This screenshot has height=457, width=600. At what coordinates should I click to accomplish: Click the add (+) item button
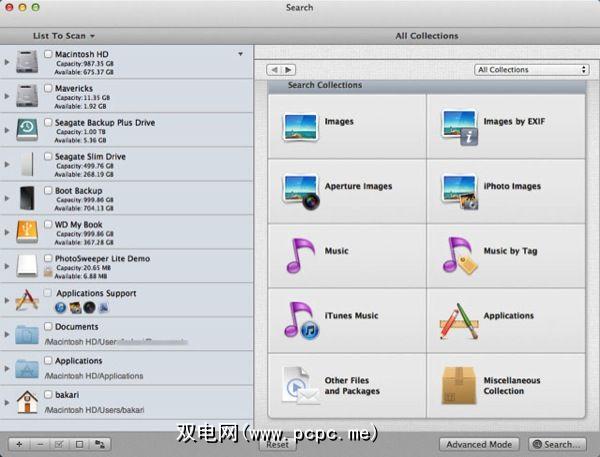coord(19,444)
